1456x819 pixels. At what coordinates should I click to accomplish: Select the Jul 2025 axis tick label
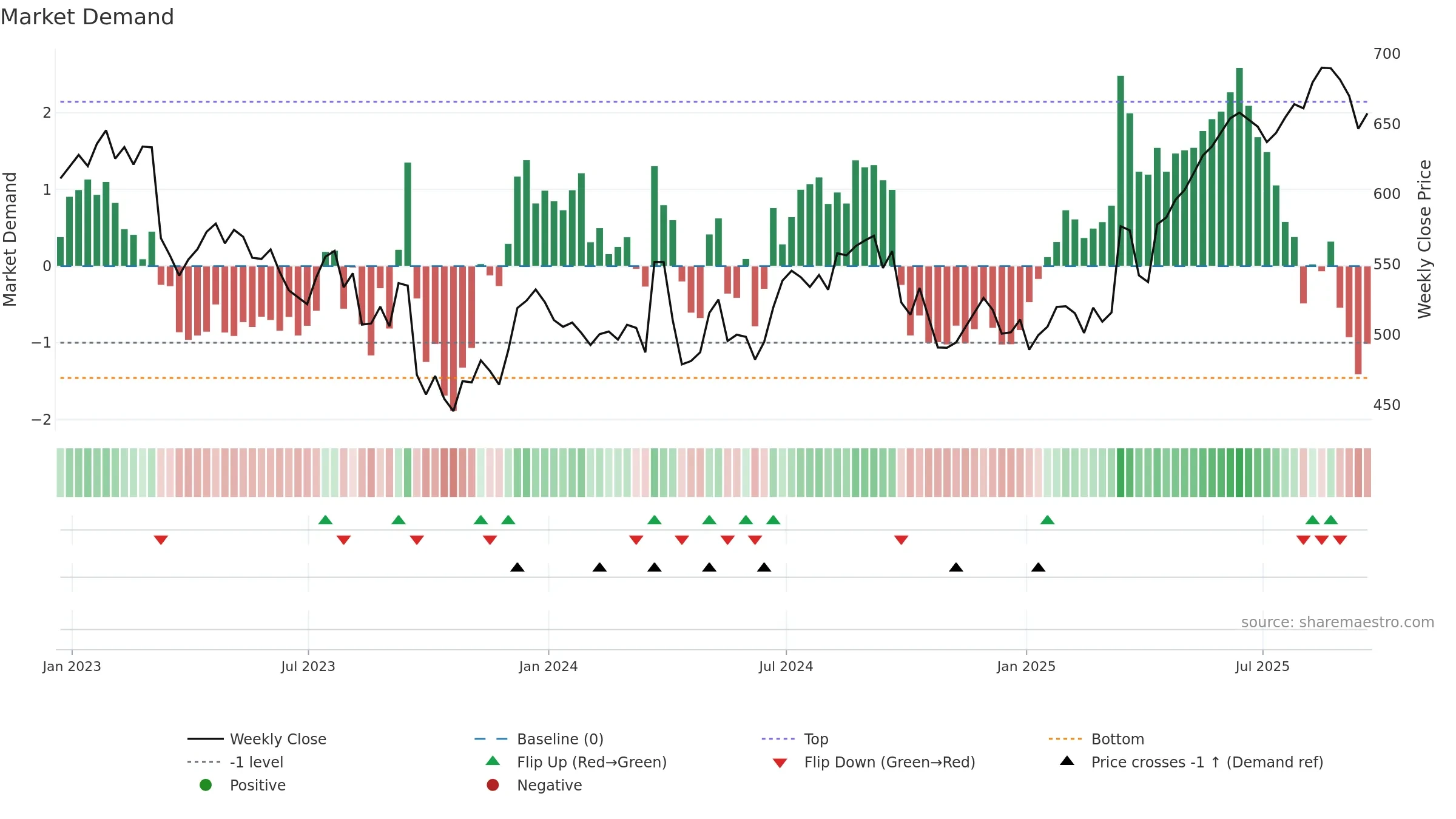[1262, 666]
